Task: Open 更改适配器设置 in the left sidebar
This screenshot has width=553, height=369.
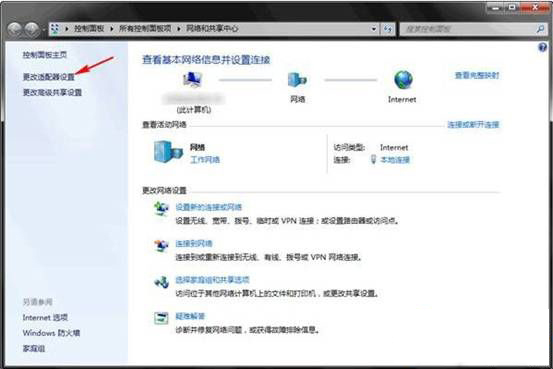Action: pyautogui.click(x=49, y=77)
